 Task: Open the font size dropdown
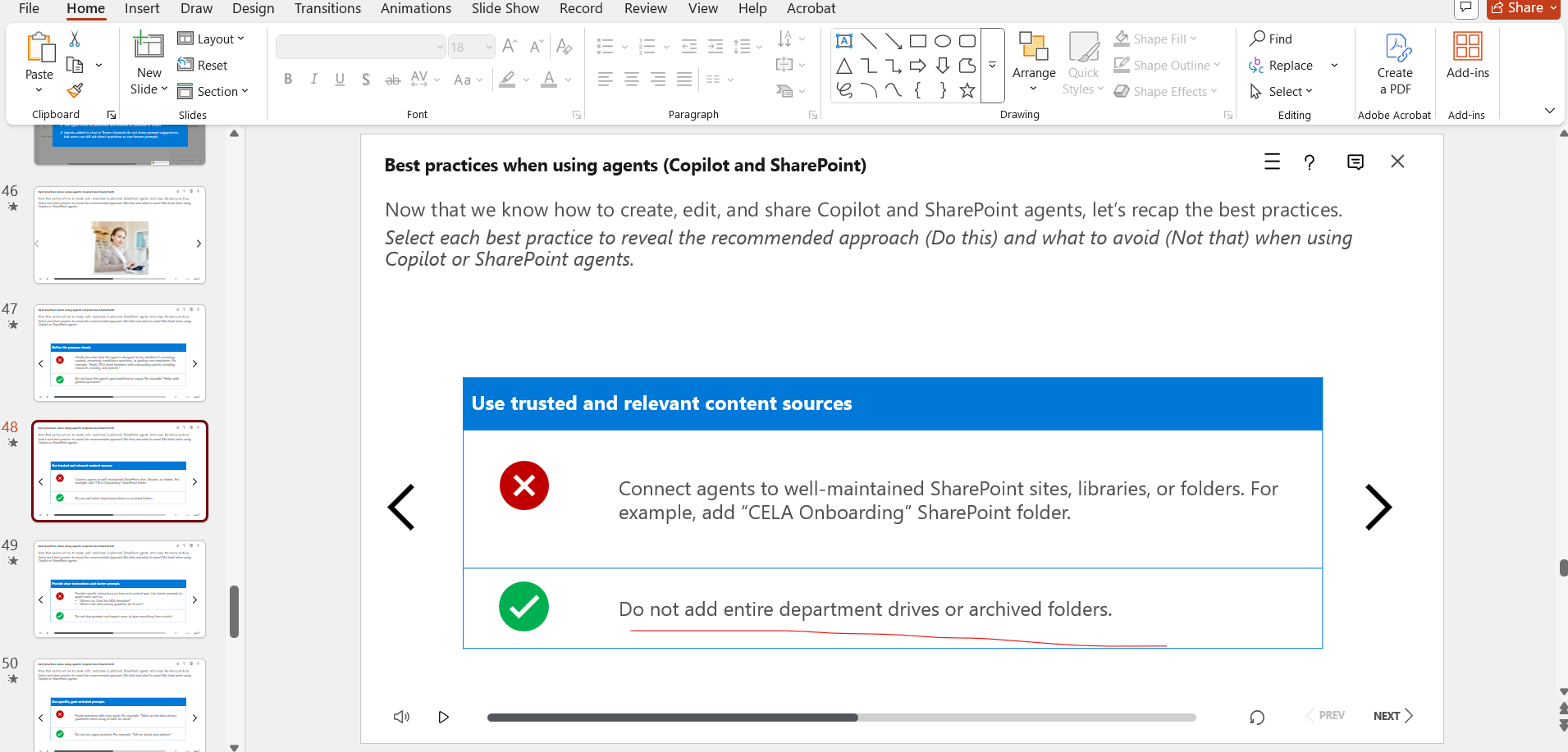[489, 47]
